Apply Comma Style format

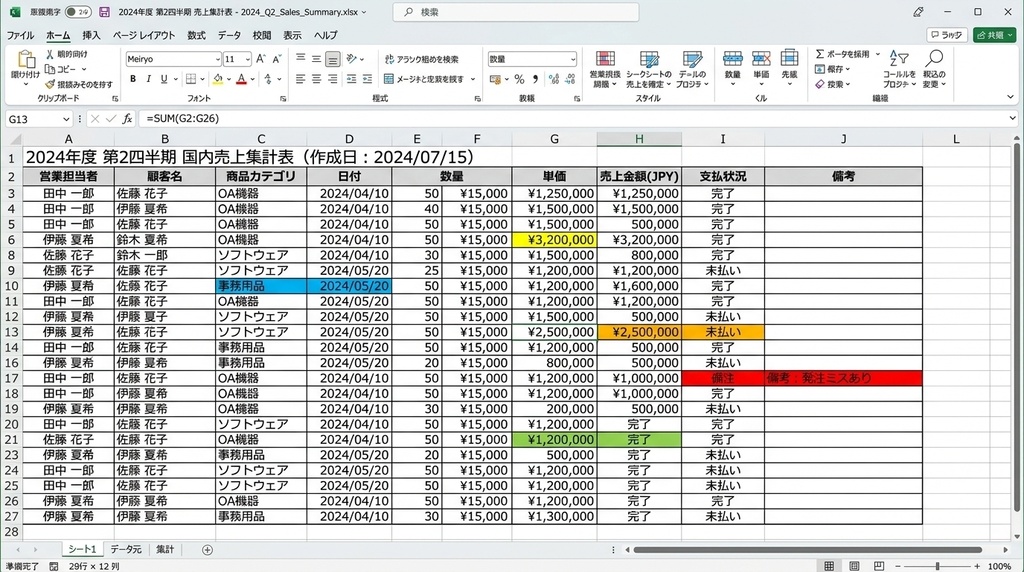[536, 80]
